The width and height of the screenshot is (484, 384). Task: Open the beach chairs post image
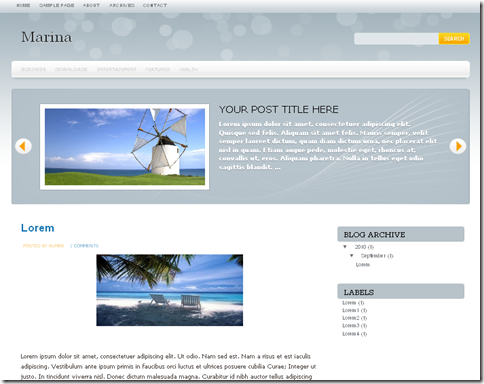[170, 290]
